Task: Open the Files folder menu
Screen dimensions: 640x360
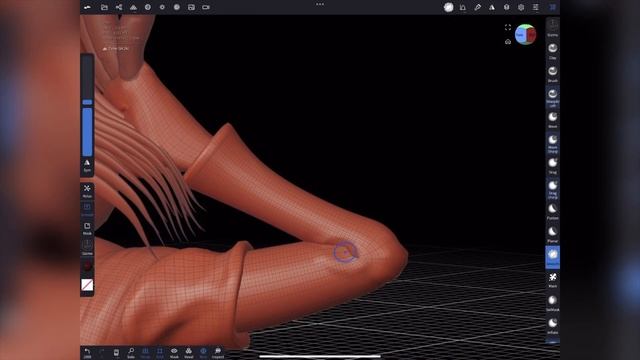Action: [104, 7]
